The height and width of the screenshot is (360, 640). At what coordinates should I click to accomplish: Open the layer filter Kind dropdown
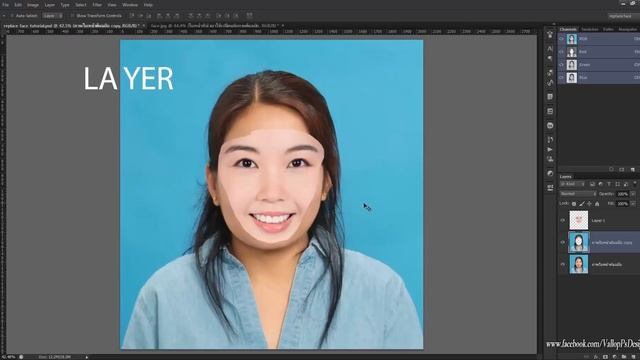573,184
